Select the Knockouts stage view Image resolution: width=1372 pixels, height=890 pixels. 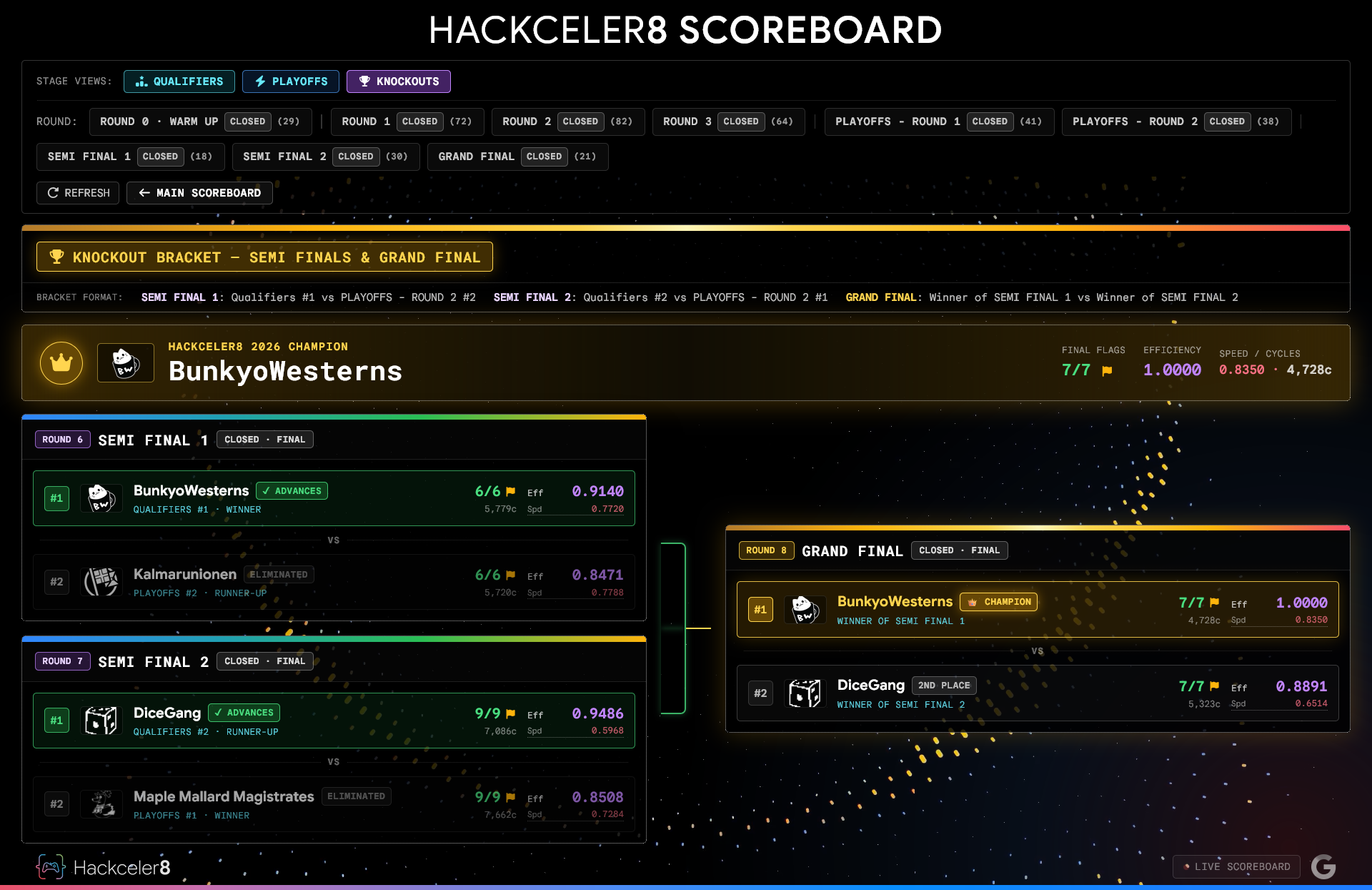click(399, 81)
